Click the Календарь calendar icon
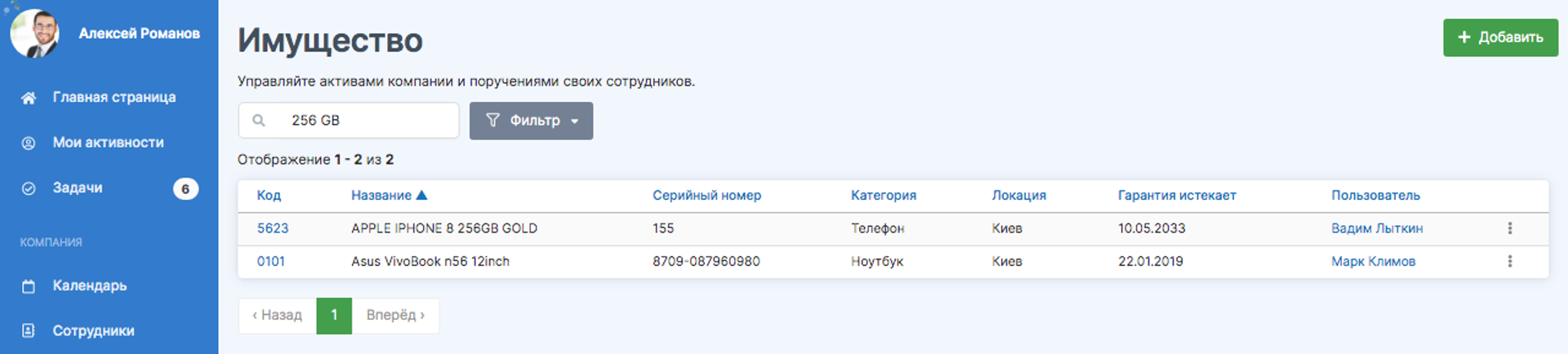1568x354 pixels. [29, 286]
